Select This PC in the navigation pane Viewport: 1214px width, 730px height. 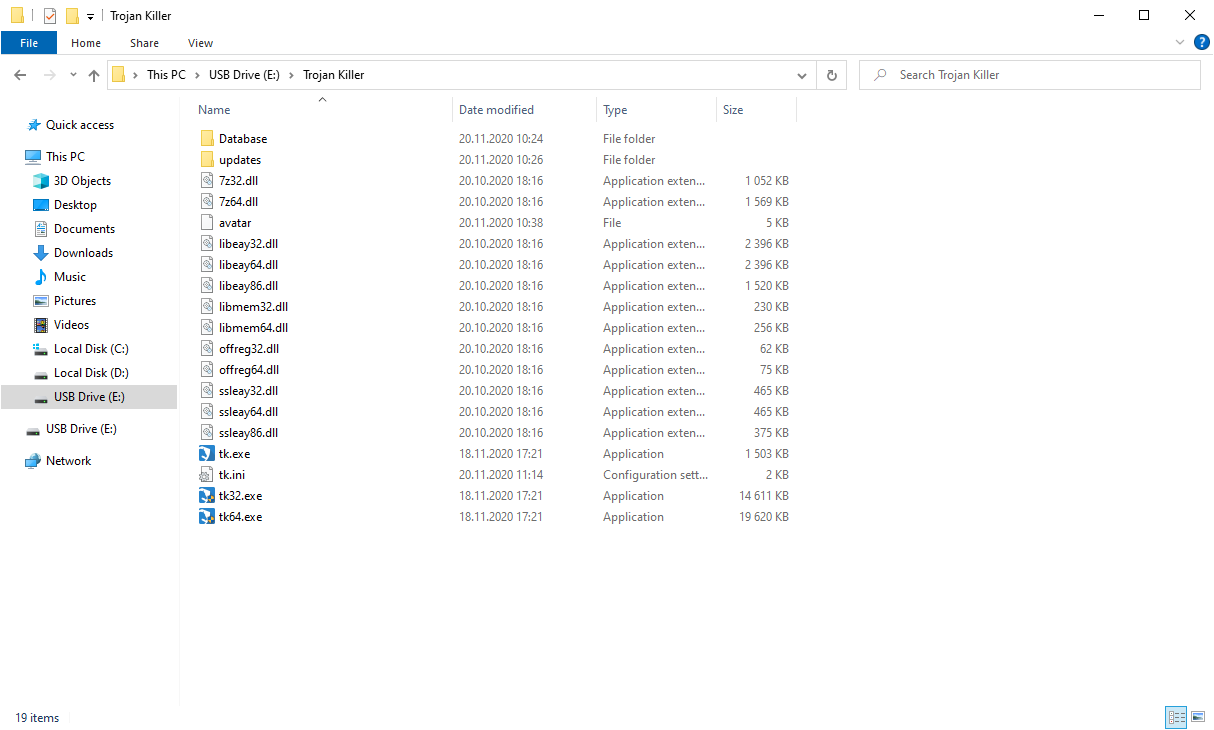click(65, 157)
